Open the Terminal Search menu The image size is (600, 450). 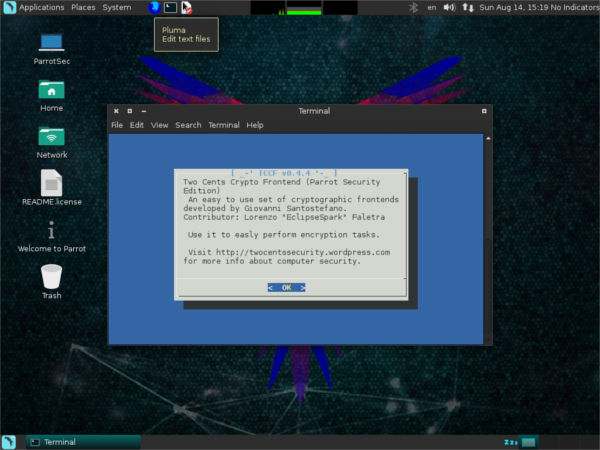[x=188, y=125]
